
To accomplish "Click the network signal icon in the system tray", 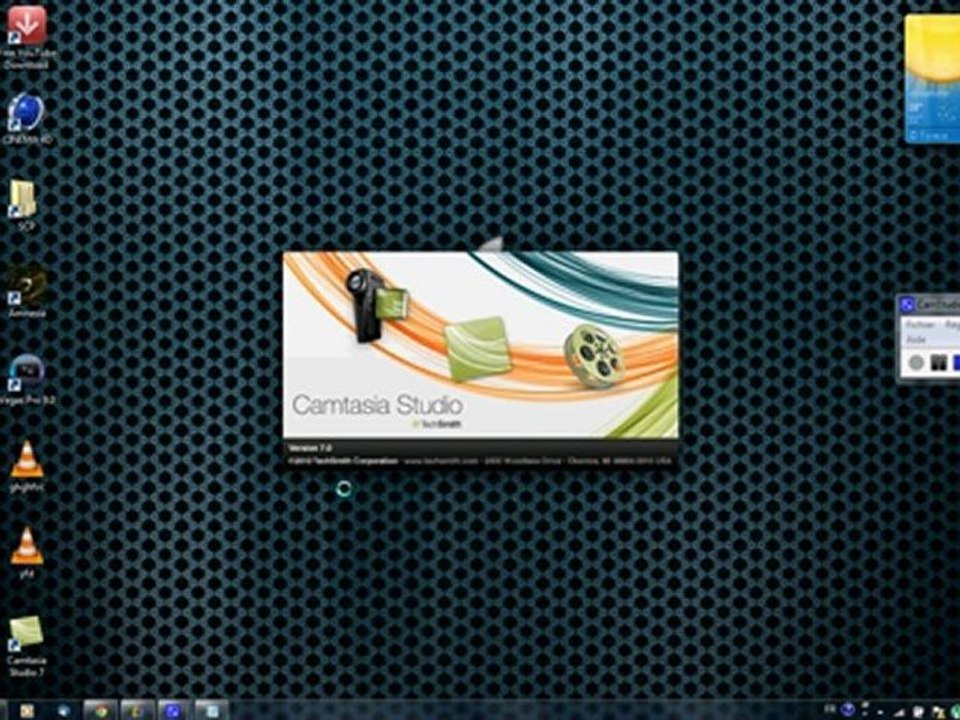I will pos(900,711).
